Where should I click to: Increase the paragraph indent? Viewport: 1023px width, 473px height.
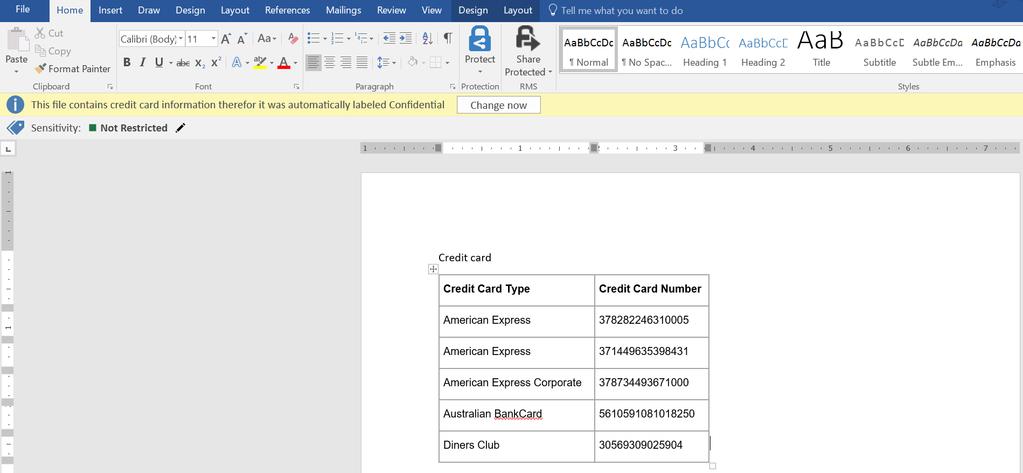click(x=405, y=39)
